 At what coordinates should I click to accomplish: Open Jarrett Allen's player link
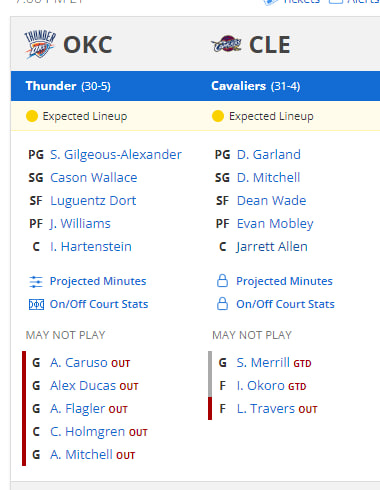pos(272,247)
